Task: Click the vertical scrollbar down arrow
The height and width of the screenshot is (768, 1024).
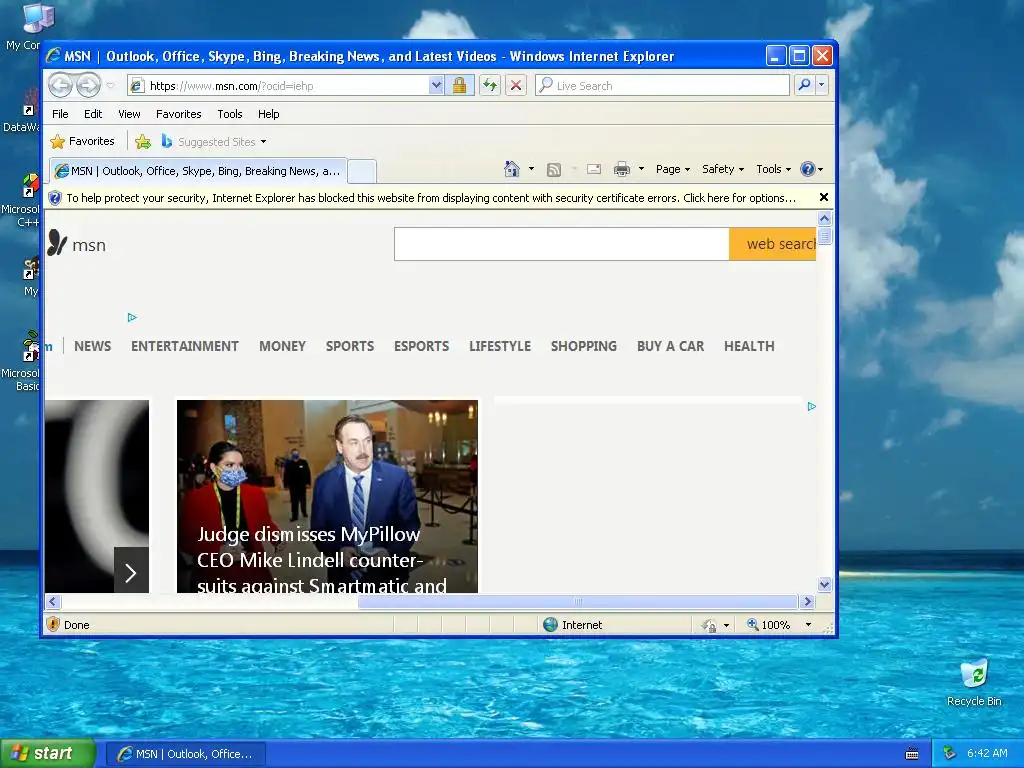Action: tap(824, 584)
